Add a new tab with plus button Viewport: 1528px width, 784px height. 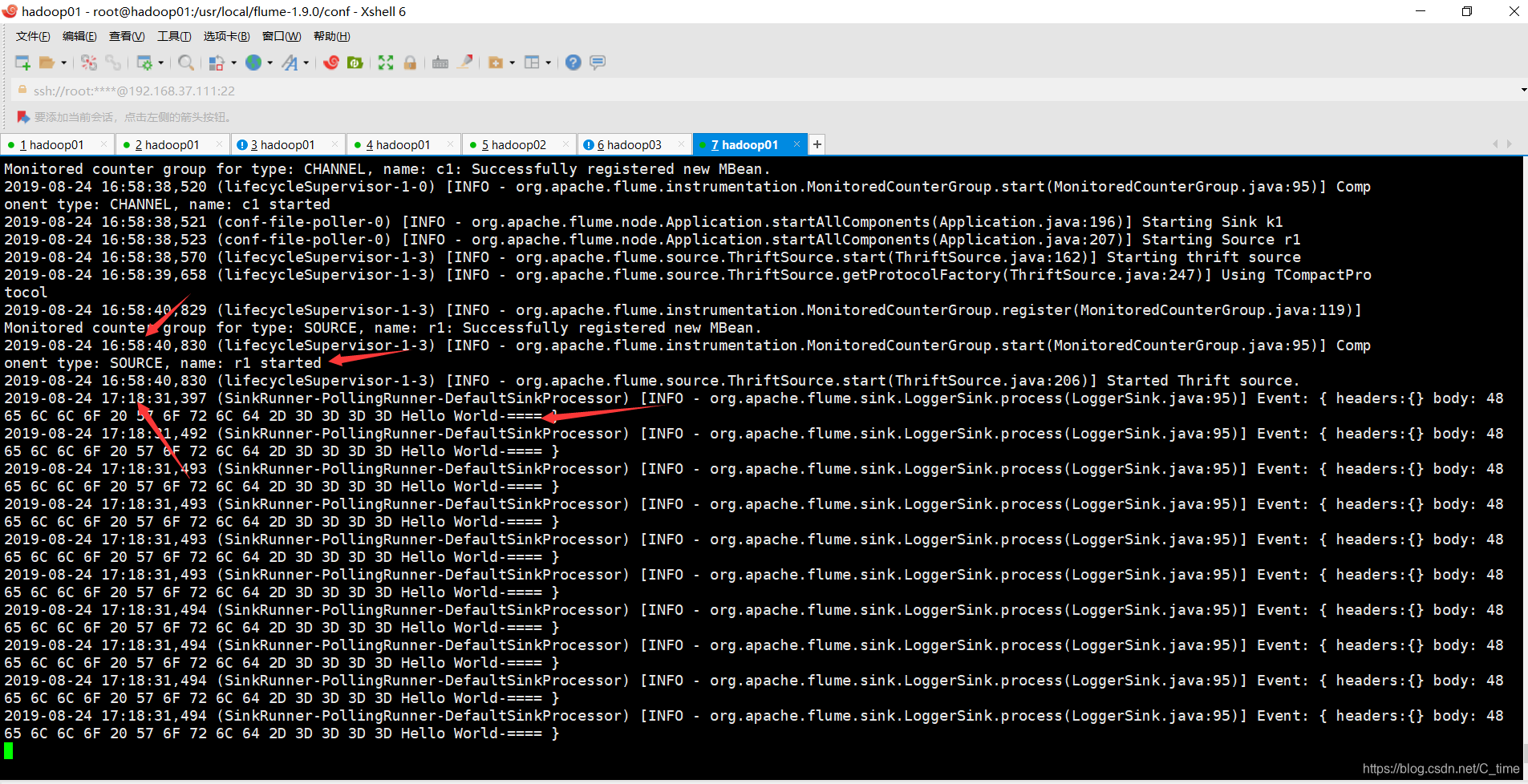pos(817,144)
